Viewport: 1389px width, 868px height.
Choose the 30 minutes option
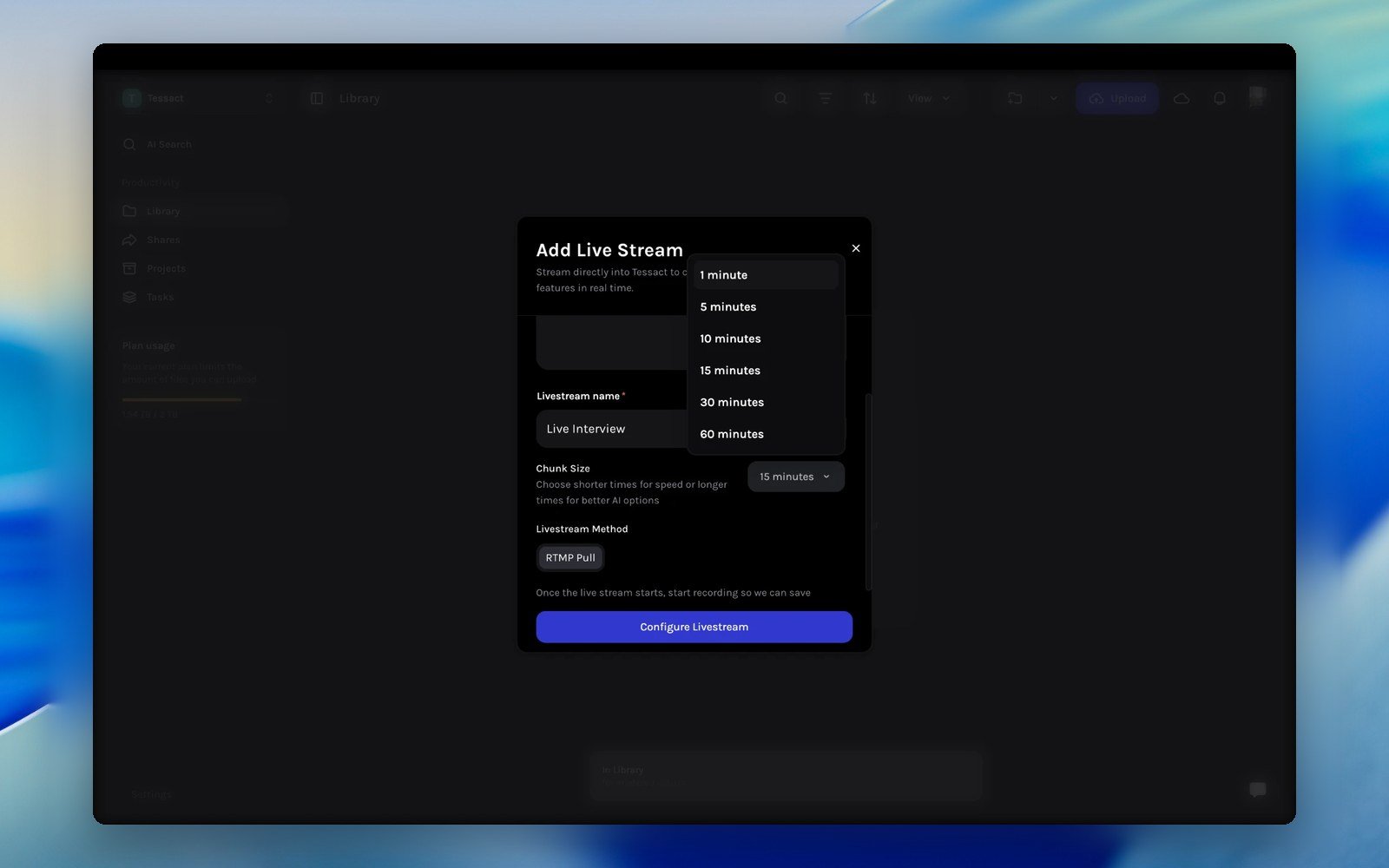(x=766, y=403)
